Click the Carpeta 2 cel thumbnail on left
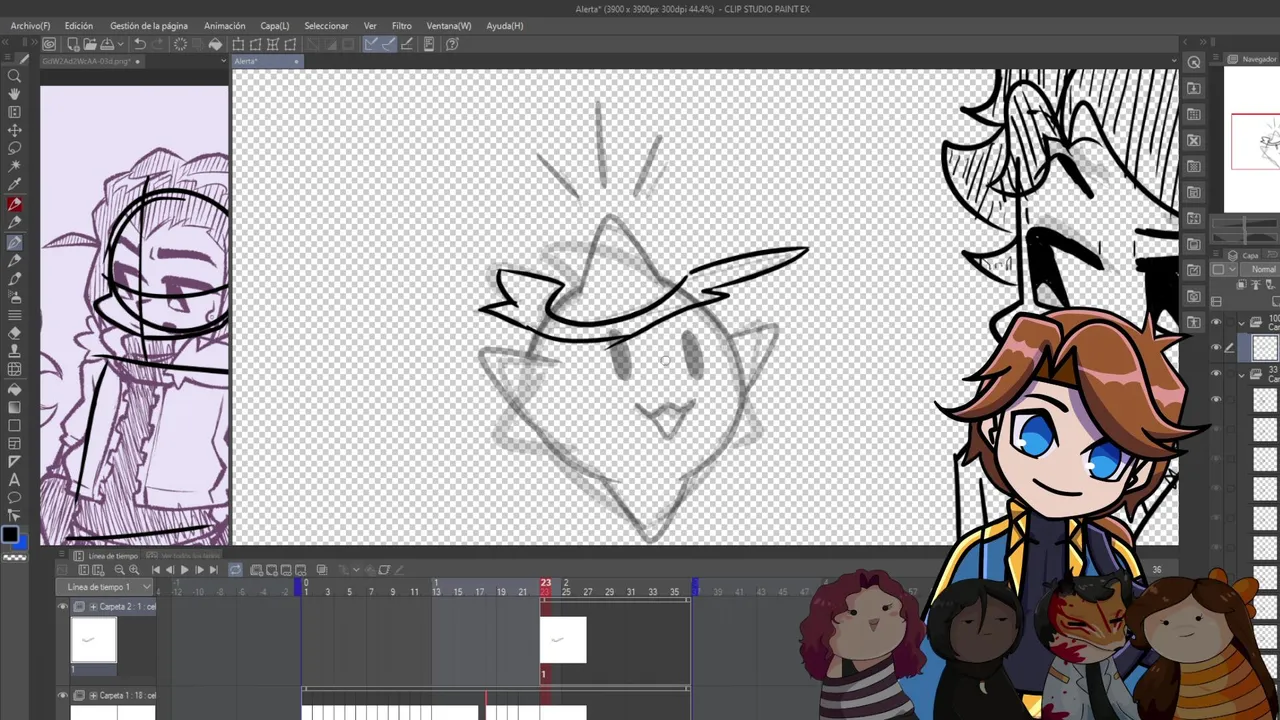This screenshot has width=1280, height=720. point(93,640)
